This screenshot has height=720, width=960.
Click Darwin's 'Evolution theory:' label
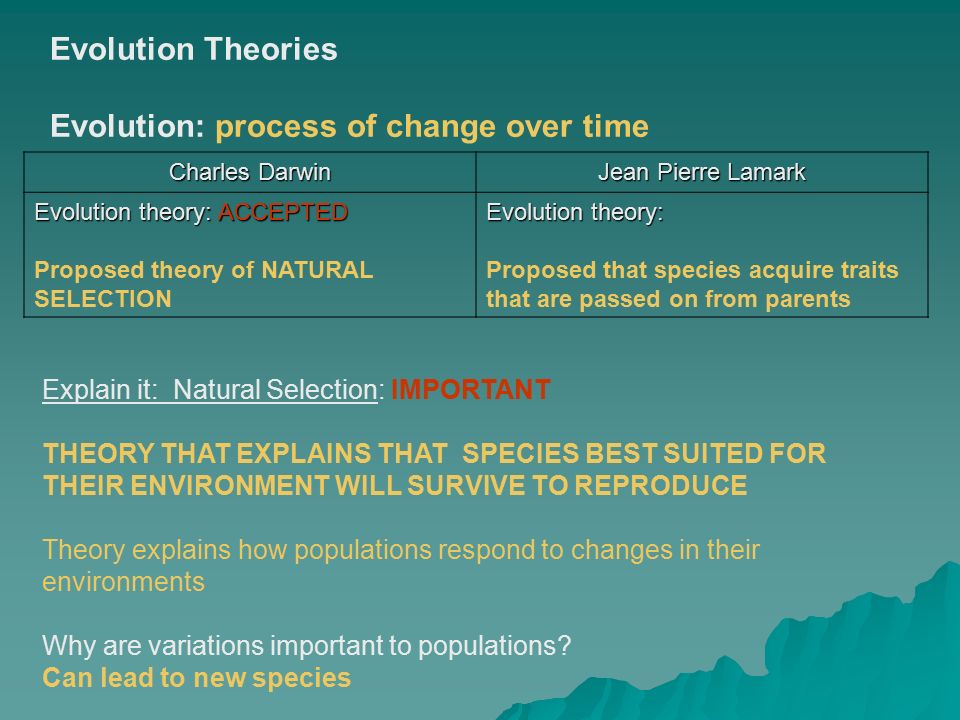(123, 212)
